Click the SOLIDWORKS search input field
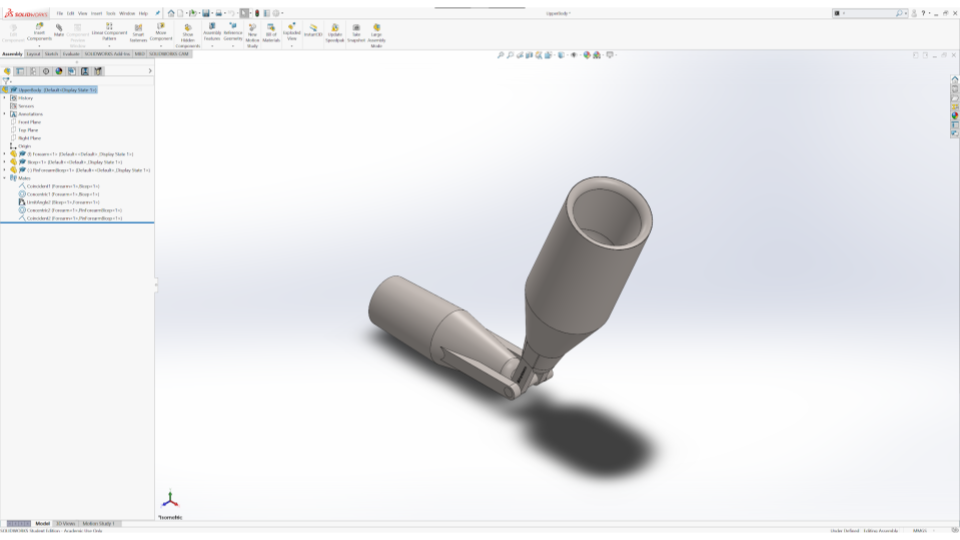This screenshot has height=540, width=960. tap(870, 13)
